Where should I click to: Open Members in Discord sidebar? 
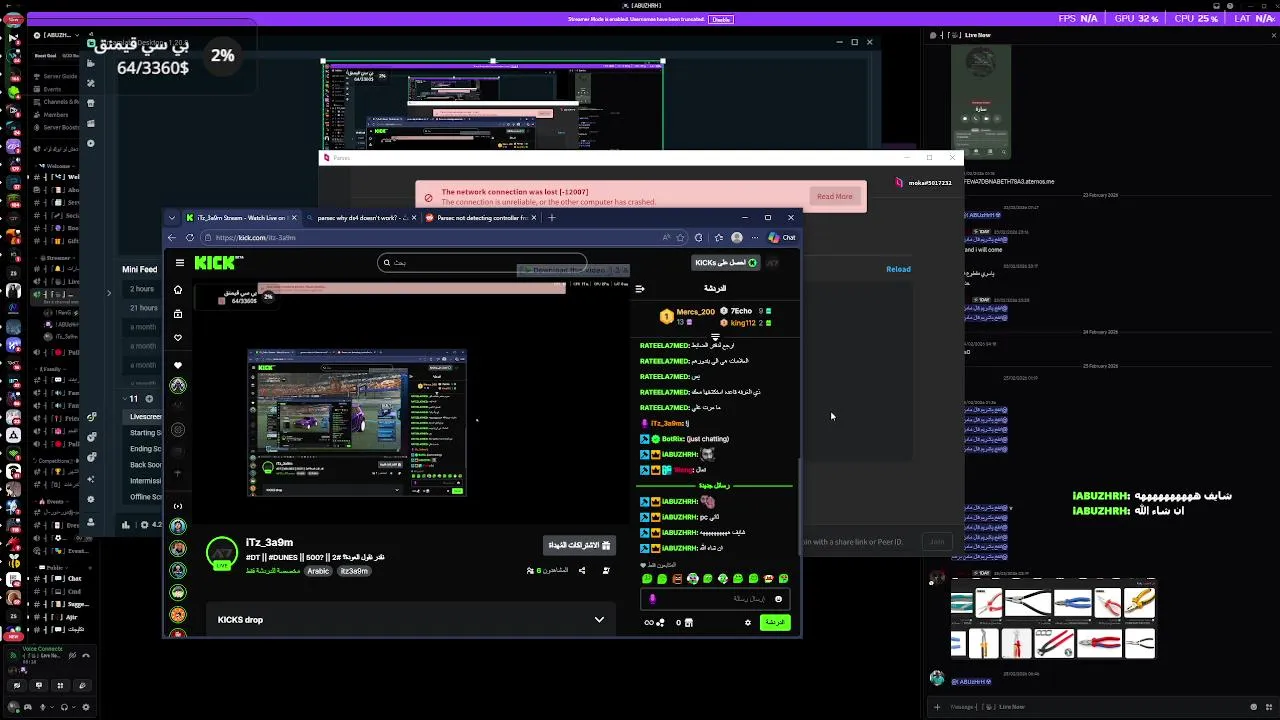[56, 115]
